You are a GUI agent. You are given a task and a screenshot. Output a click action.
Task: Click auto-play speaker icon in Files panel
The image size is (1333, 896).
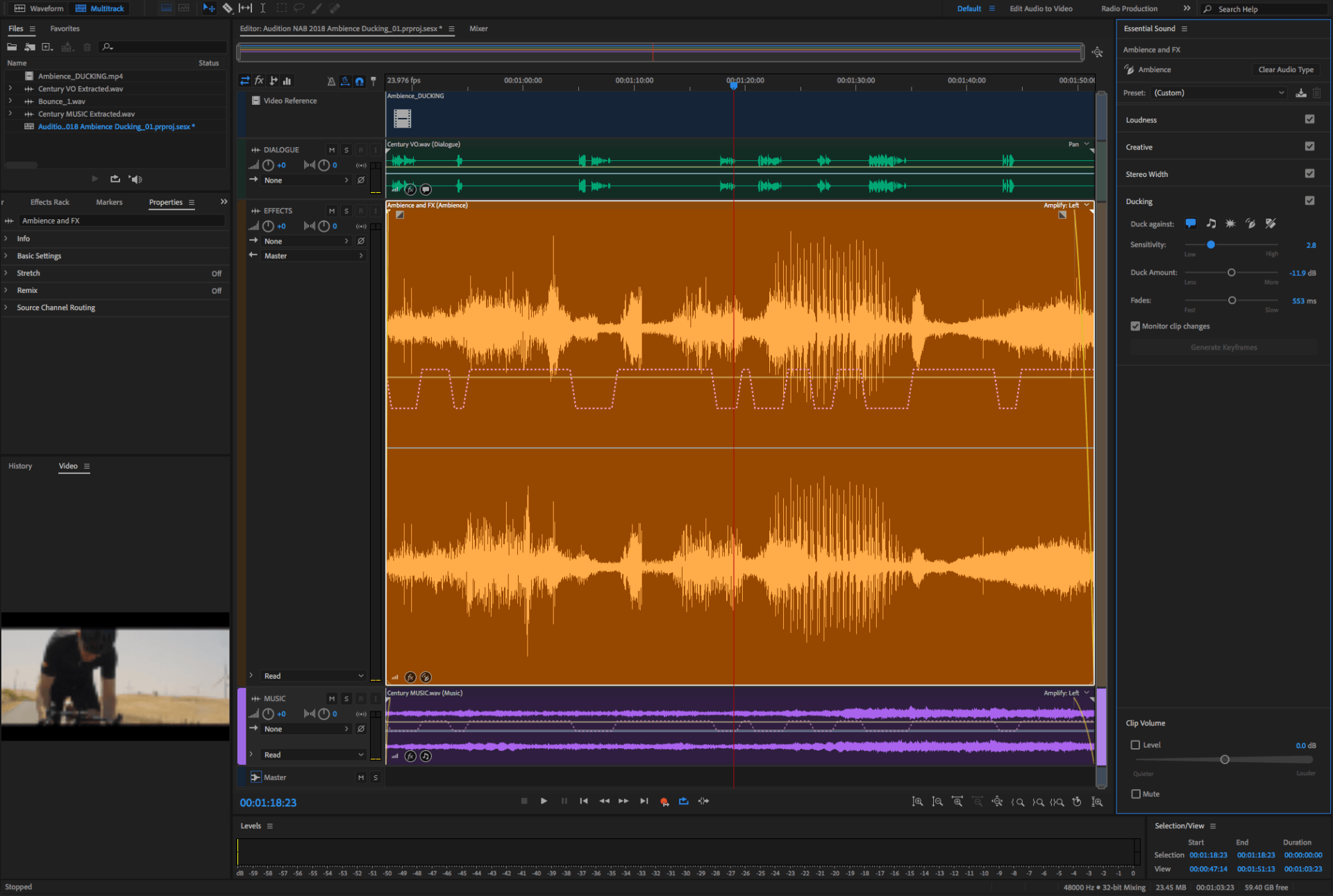[135, 179]
